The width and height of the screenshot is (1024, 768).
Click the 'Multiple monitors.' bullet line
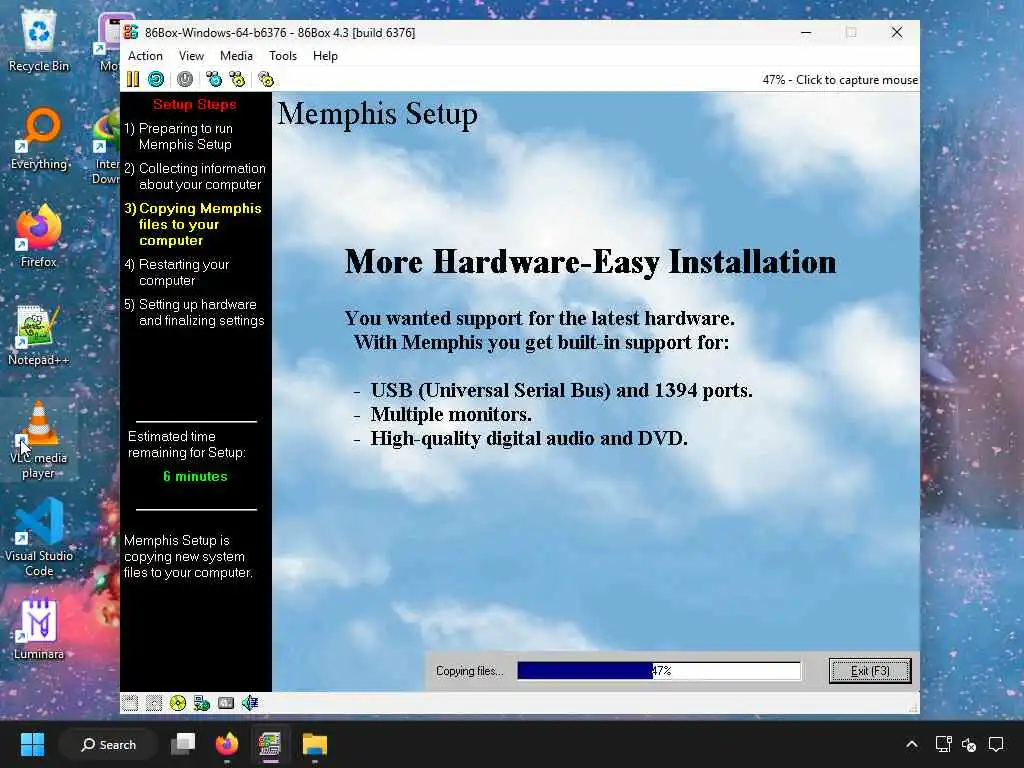(x=442, y=415)
